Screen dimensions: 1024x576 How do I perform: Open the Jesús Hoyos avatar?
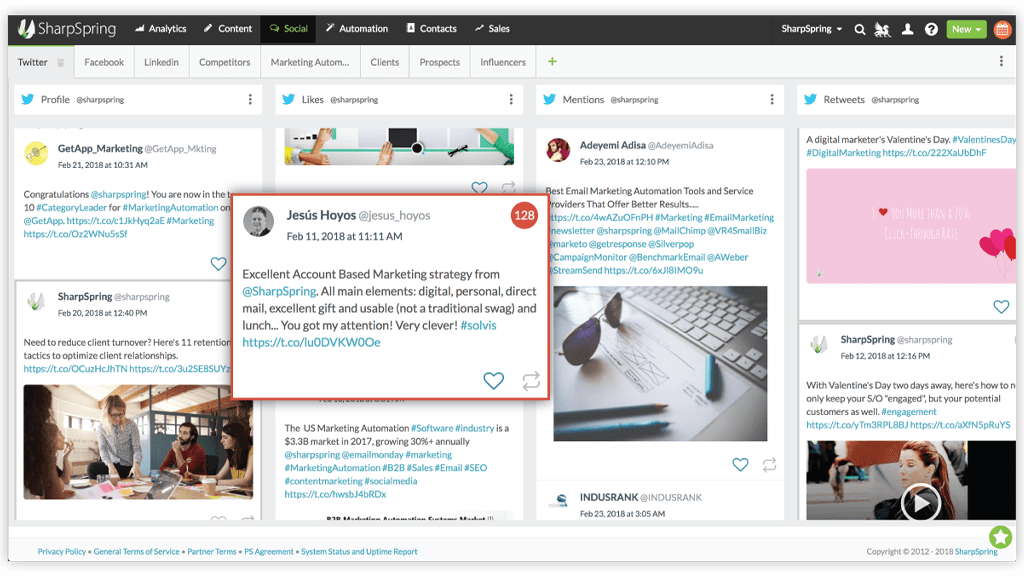tap(259, 221)
